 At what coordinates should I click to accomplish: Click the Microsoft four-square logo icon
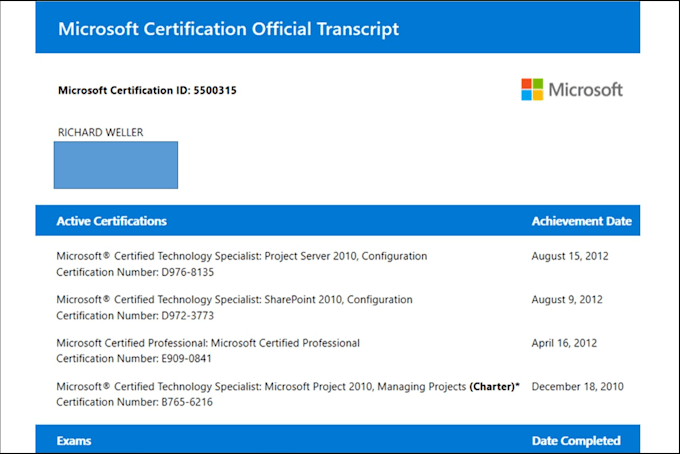tap(532, 89)
